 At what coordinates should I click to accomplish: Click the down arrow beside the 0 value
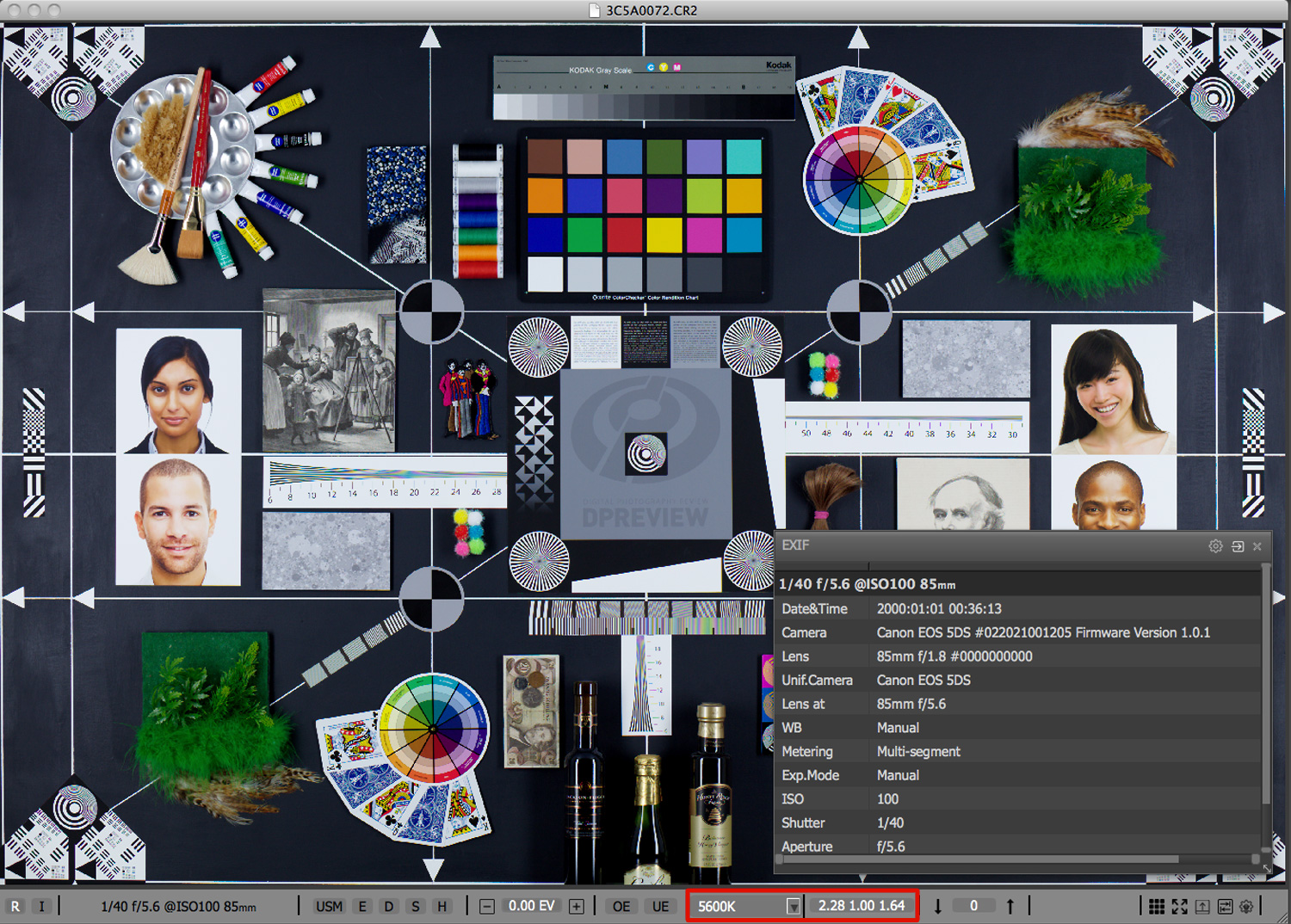(938, 906)
